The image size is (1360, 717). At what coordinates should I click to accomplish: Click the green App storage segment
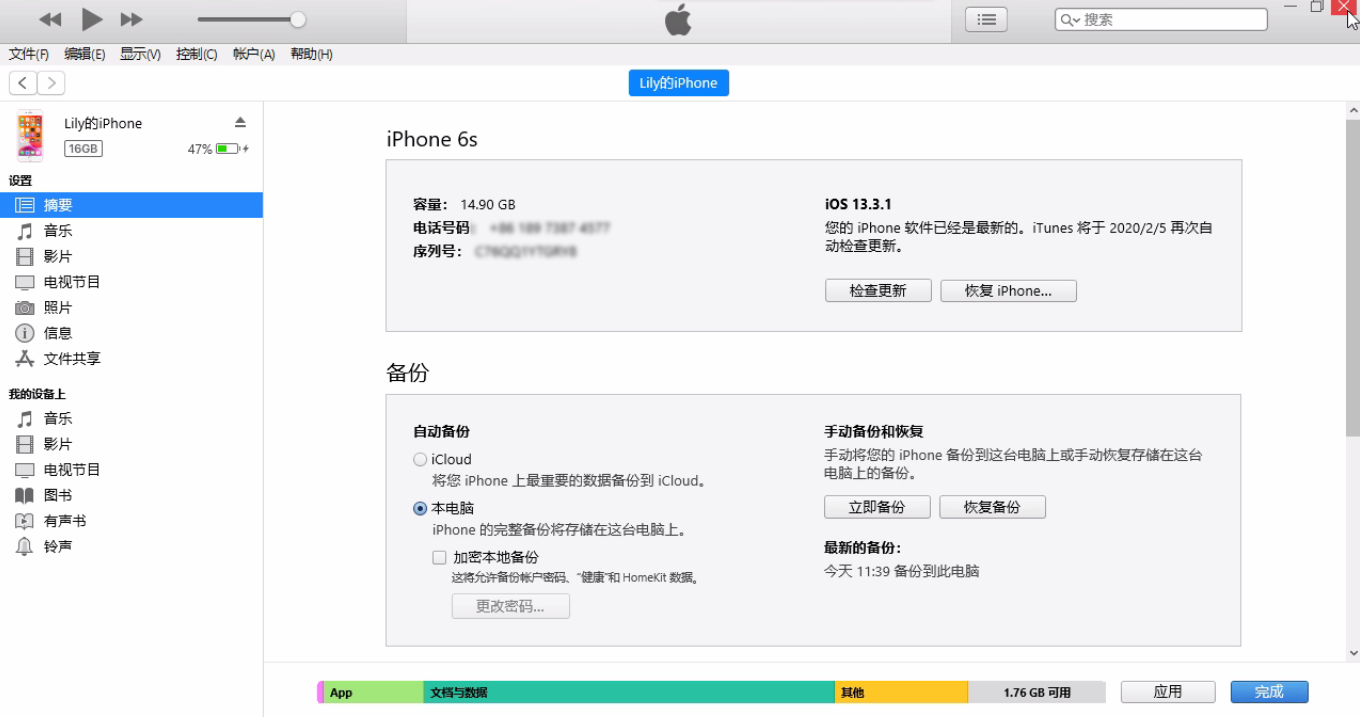pos(373,692)
